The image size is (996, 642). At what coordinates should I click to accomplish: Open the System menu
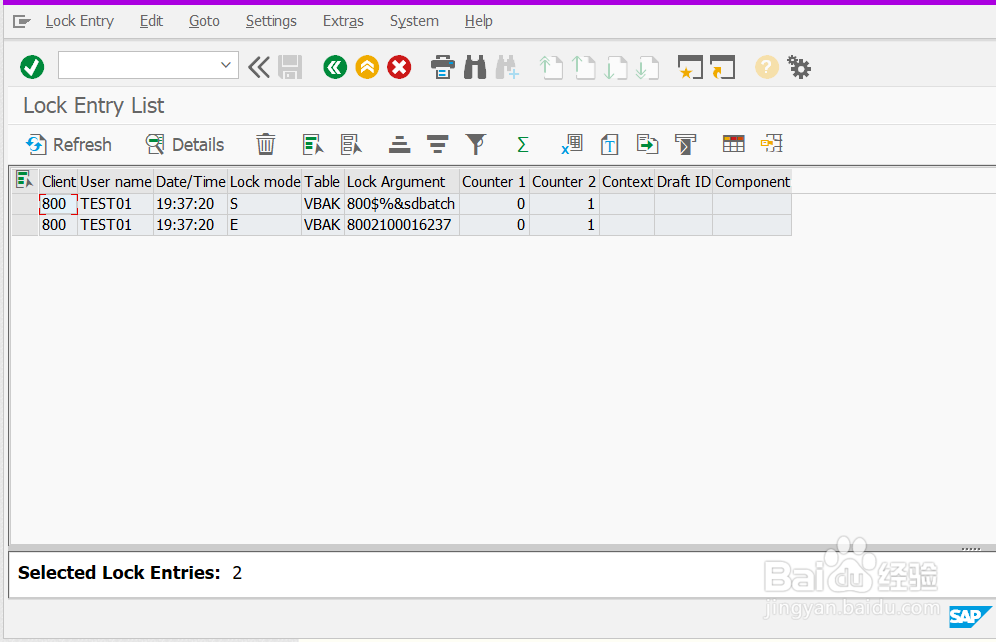point(414,21)
